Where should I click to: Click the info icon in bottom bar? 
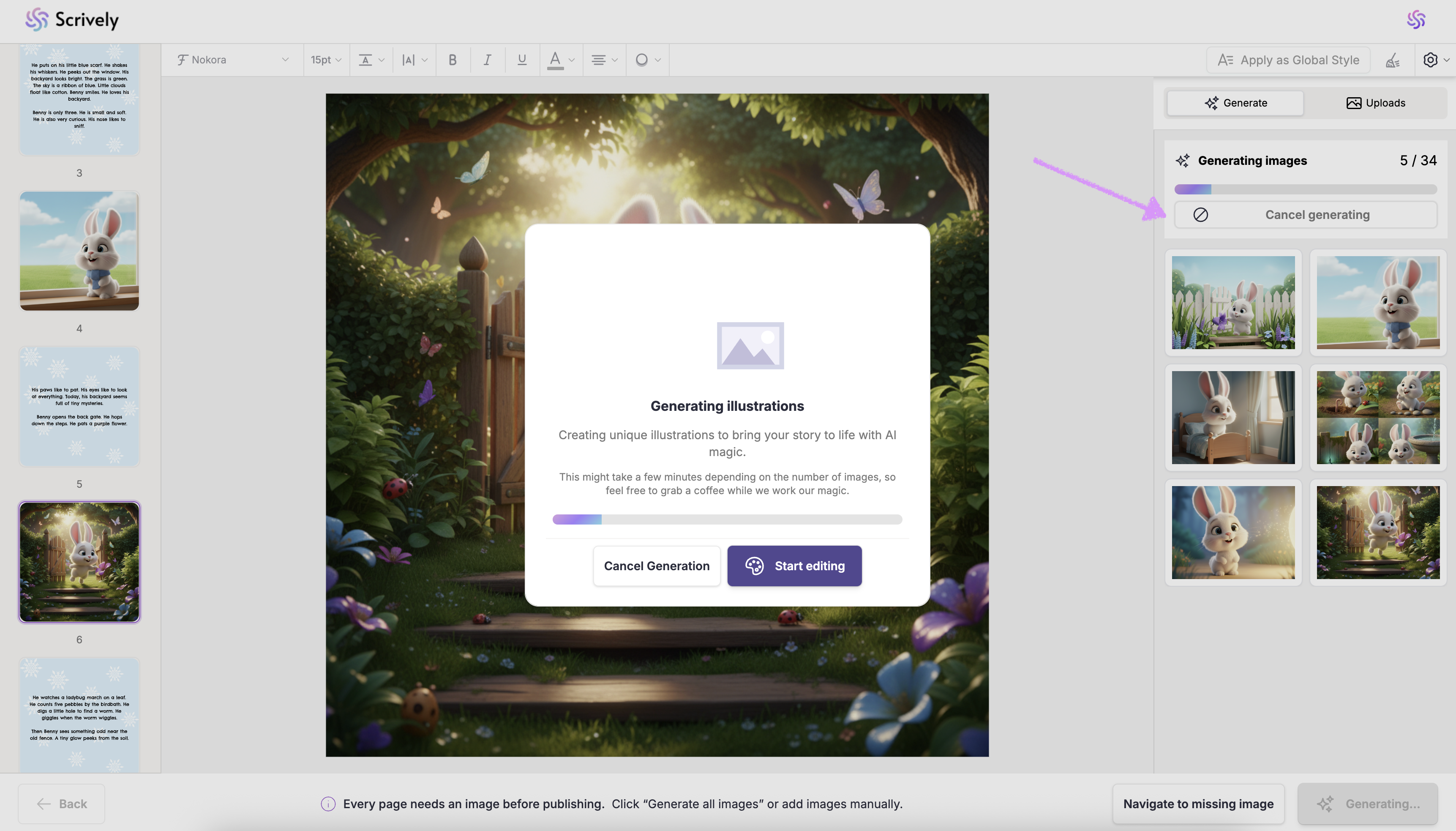point(328,804)
